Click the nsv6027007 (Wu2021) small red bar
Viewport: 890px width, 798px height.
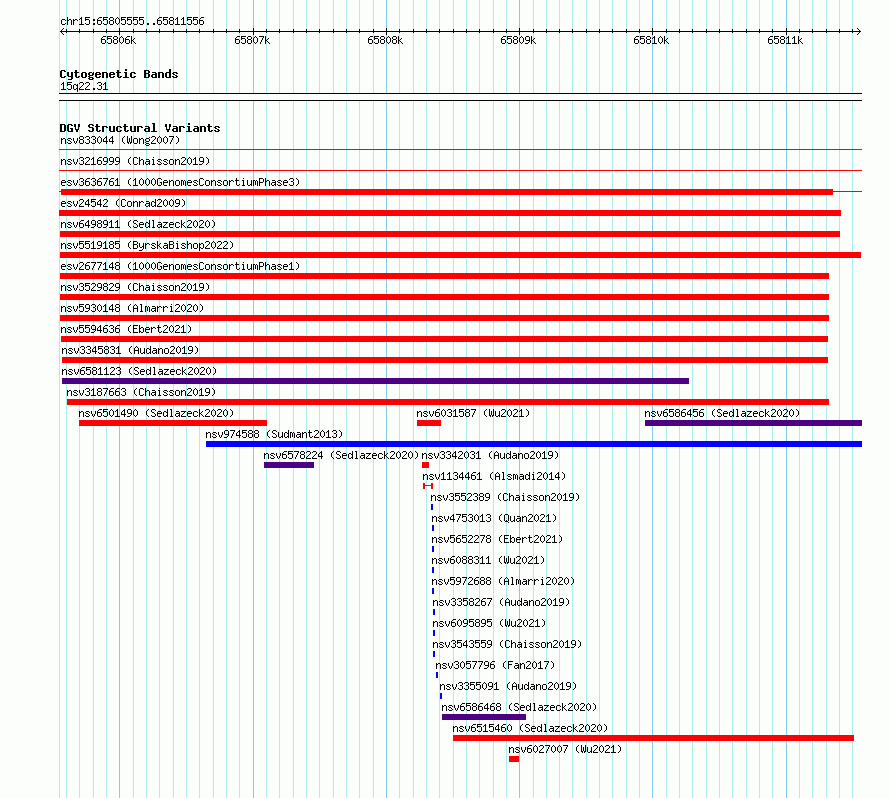click(x=514, y=759)
